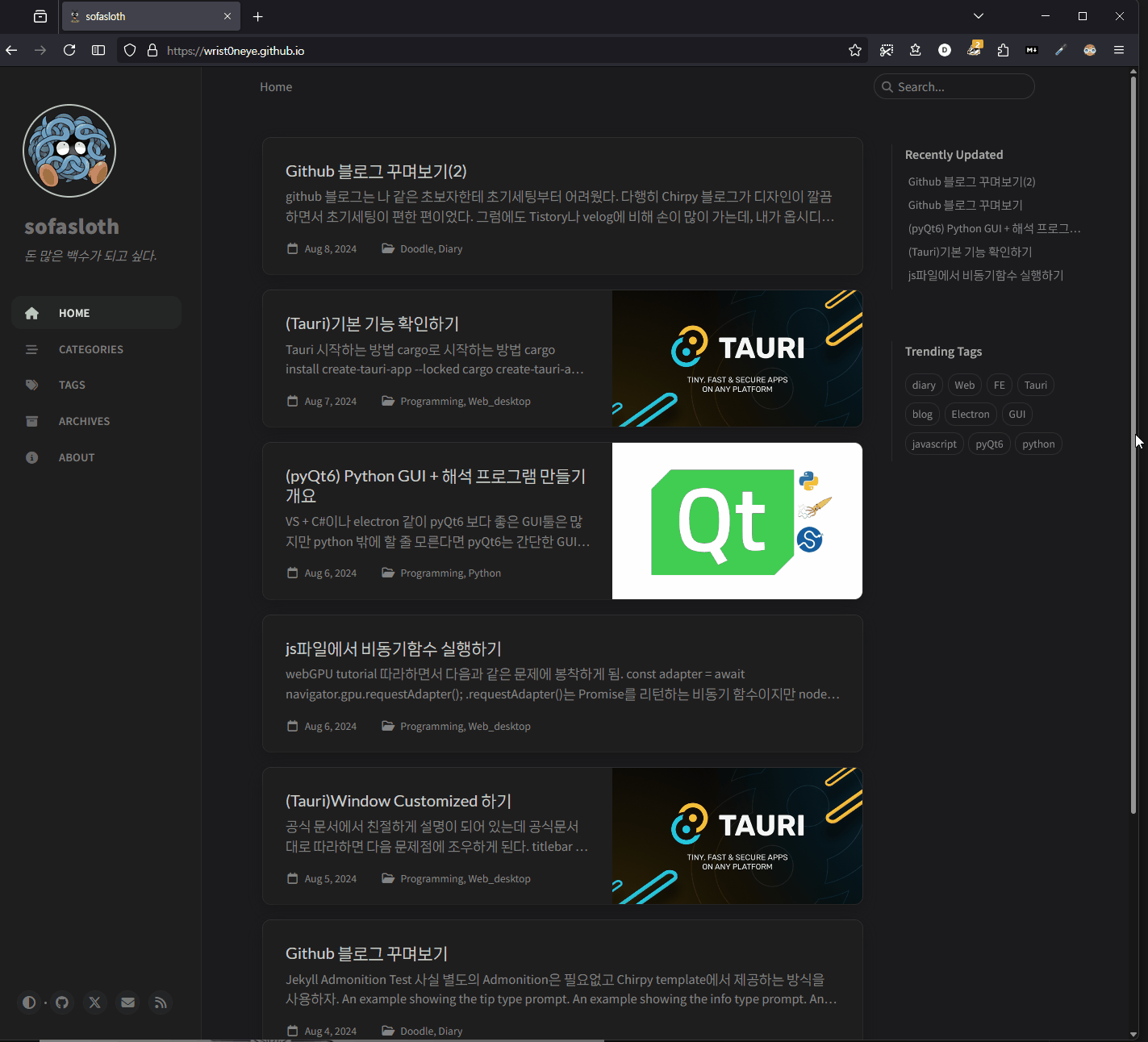Image resolution: width=1148 pixels, height=1042 pixels.
Task: Click the Dark Reader extension icon
Action: [1090, 50]
